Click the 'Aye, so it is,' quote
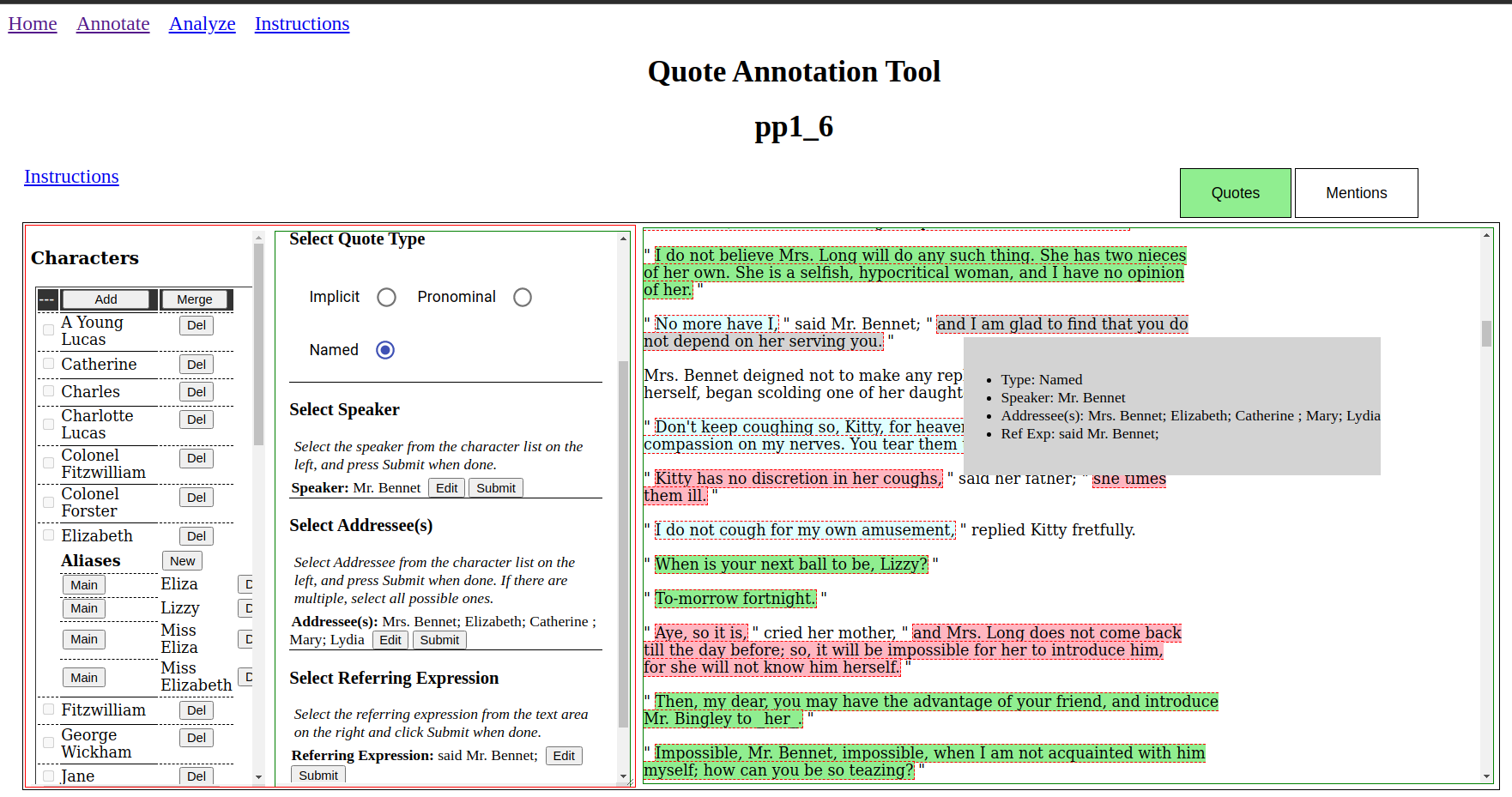1512x797 pixels. (x=701, y=633)
